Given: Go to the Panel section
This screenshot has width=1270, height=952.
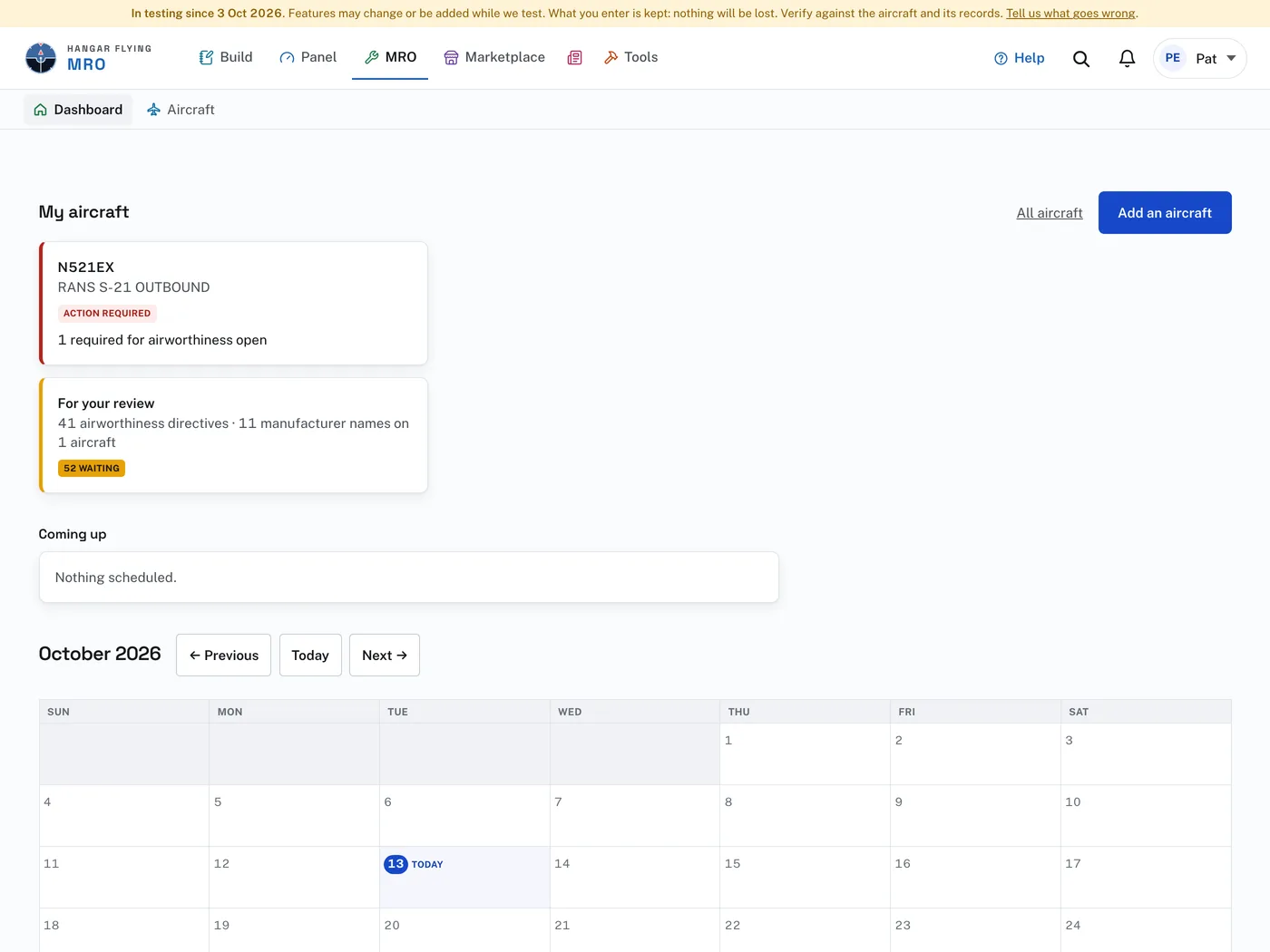Looking at the screenshot, I should [x=308, y=57].
